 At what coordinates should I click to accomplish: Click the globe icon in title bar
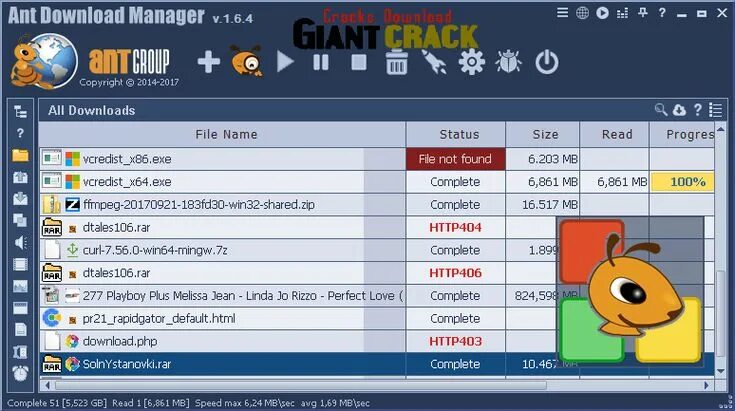[583, 13]
